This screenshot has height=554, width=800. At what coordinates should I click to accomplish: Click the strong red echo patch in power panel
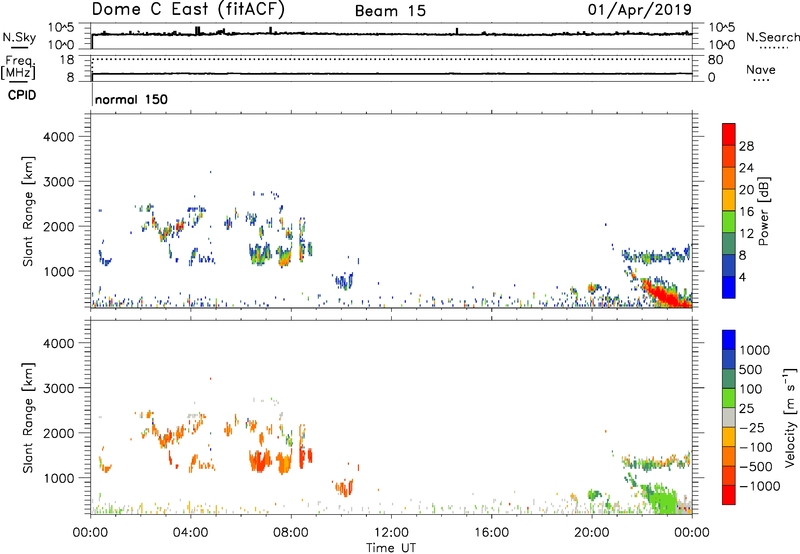pyautogui.click(x=665, y=295)
